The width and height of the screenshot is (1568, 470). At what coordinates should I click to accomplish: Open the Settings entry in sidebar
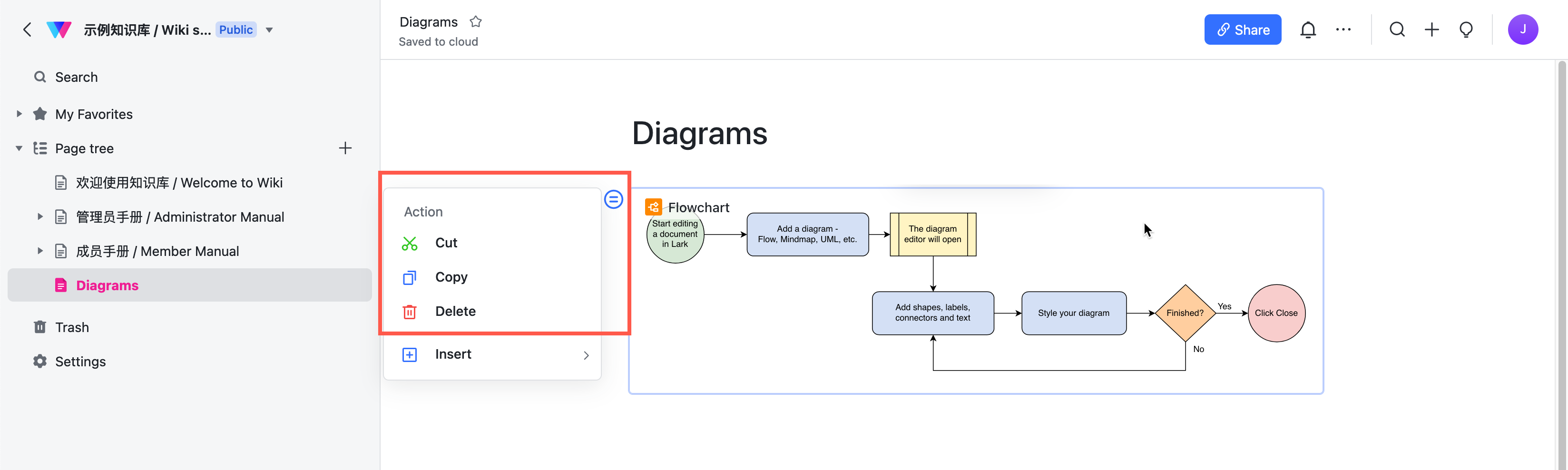click(80, 361)
